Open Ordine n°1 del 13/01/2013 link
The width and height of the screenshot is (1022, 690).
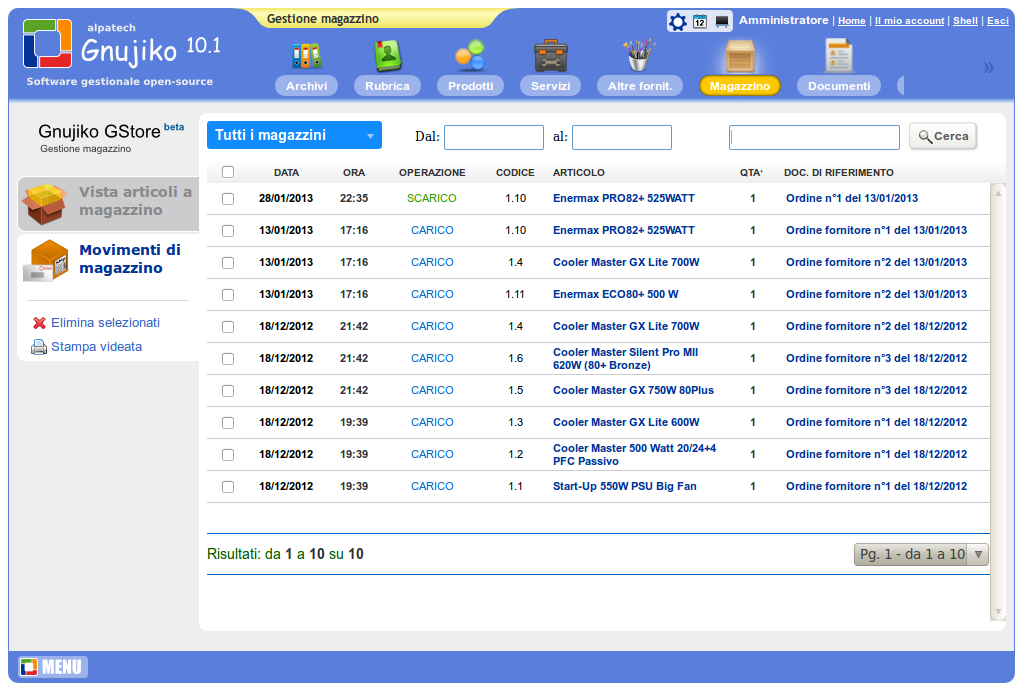coord(854,198)
